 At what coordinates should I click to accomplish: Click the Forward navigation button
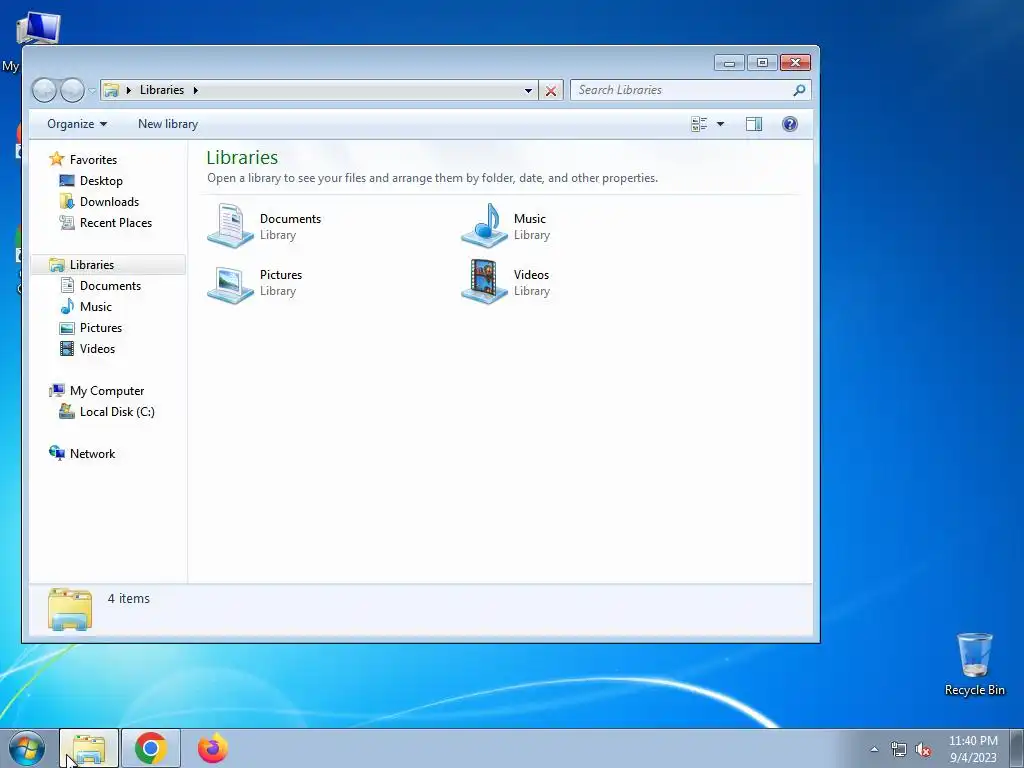72,90
